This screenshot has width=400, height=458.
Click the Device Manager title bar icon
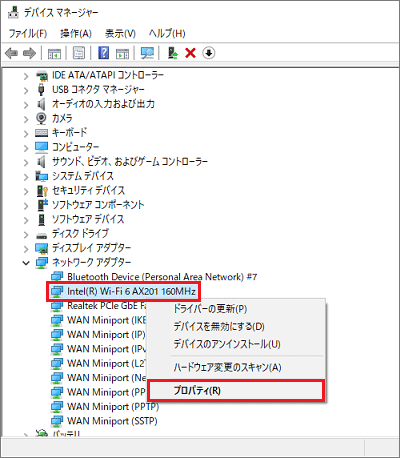[13, 13]
